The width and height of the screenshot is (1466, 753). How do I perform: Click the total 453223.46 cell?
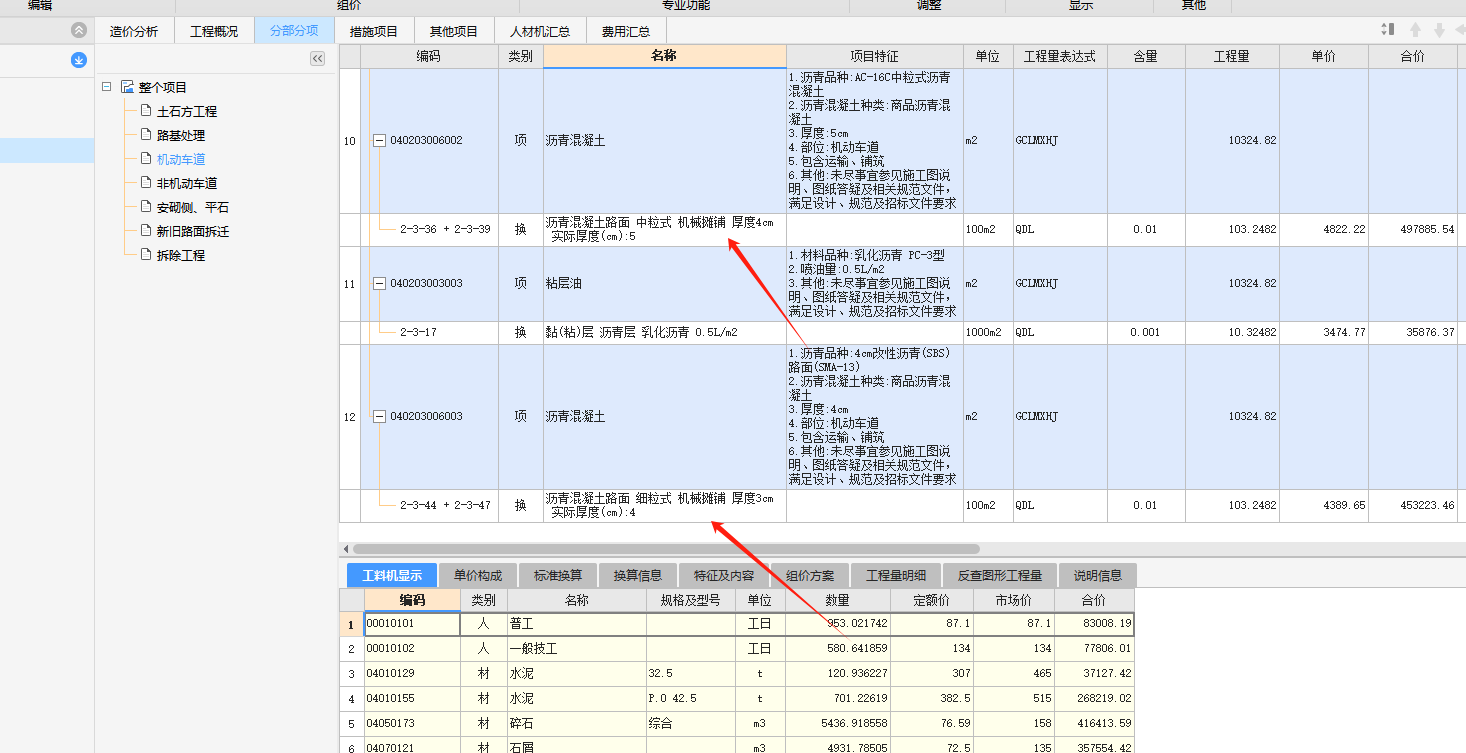click(x=1412, y=505)
